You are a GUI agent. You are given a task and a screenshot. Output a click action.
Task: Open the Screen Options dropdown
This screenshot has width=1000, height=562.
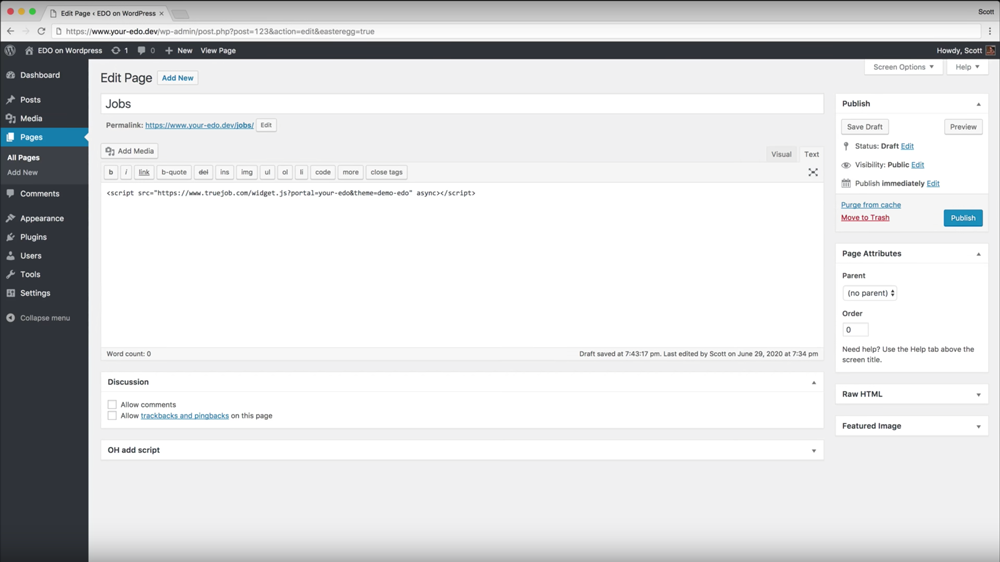tap(903, 67)
